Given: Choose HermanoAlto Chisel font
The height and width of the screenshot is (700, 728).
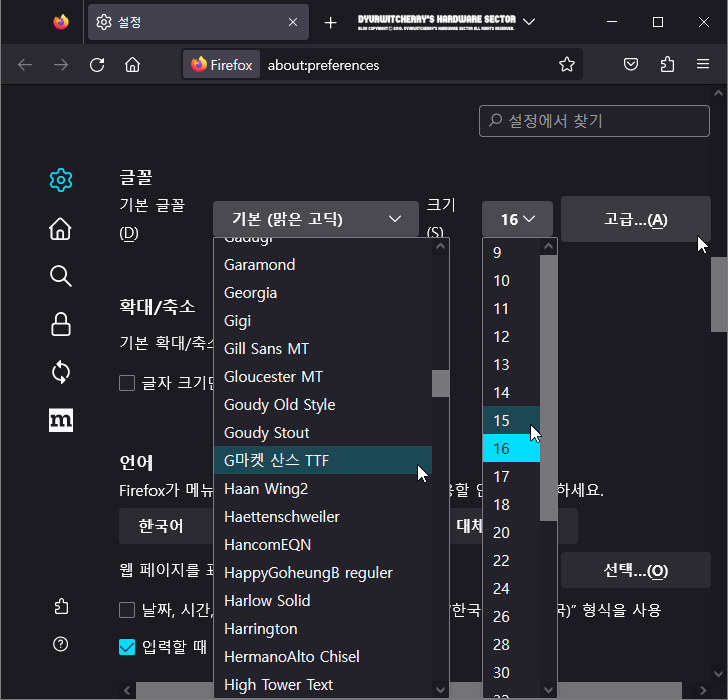Looking at the screenshot, I should (323, 656).
